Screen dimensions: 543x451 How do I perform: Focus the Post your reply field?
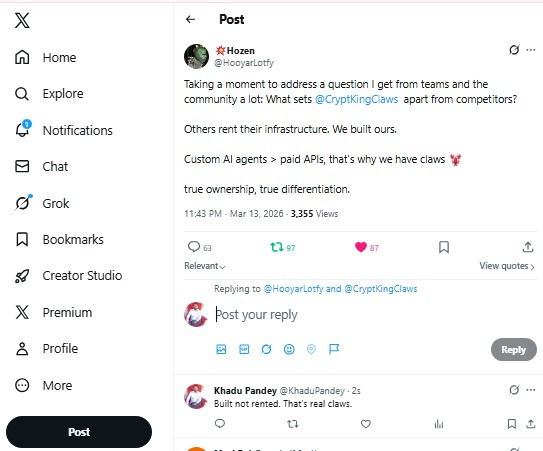346,315
